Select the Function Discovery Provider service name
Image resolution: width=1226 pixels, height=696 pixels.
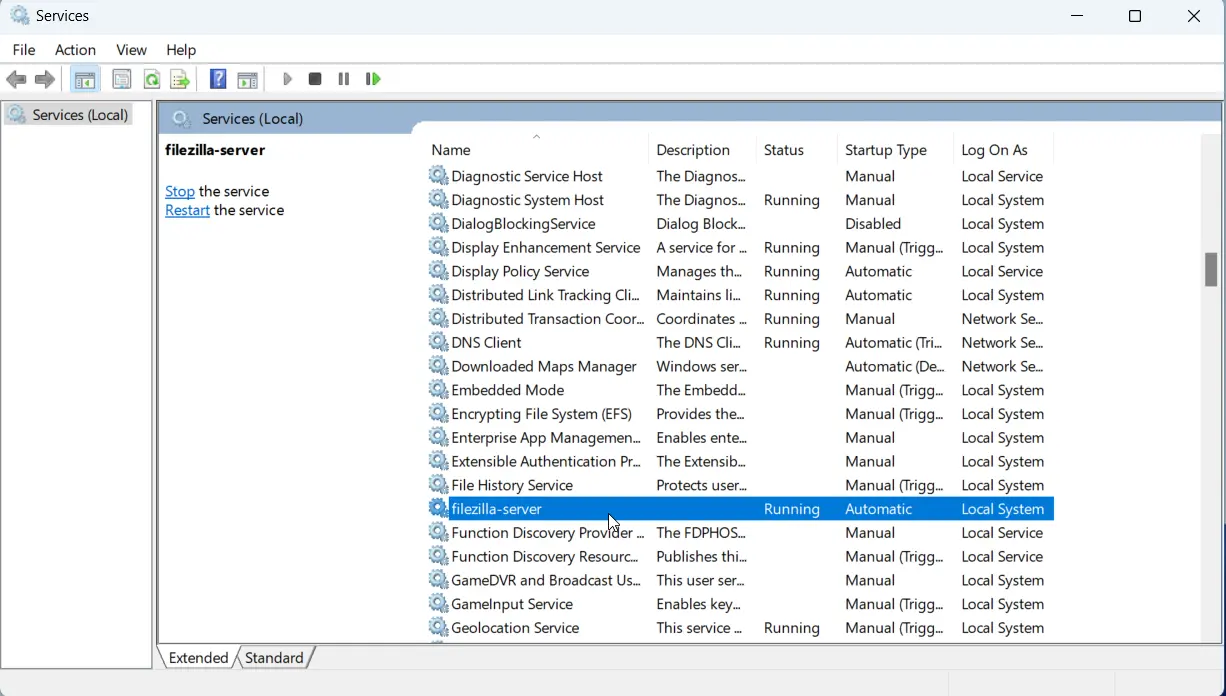coord(547,533)
